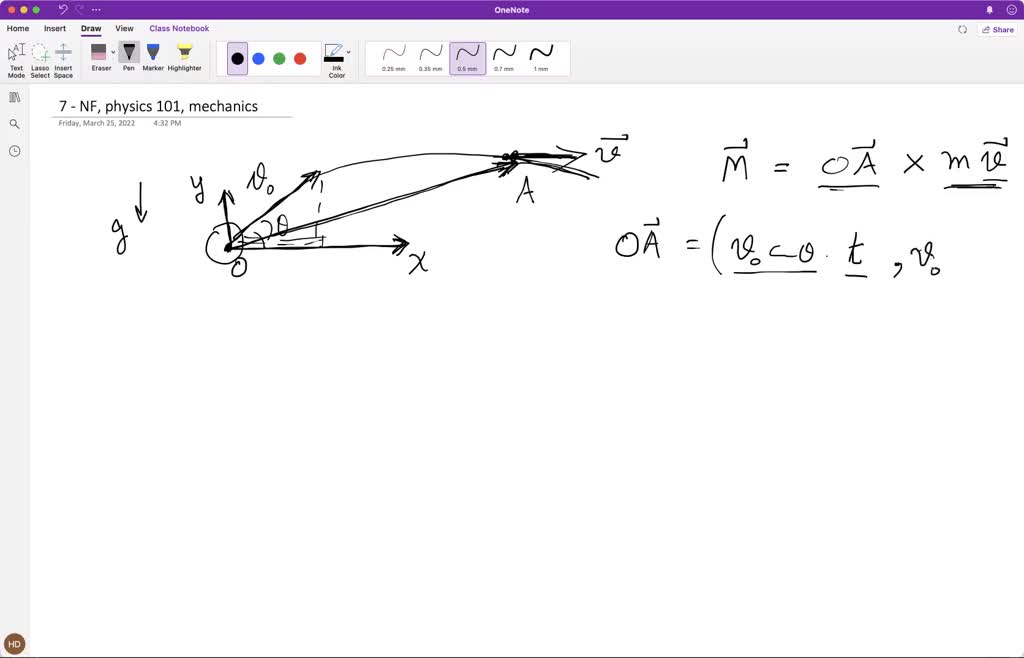
Task: Activate the Lasso Select tool
Action: (39, 57)
